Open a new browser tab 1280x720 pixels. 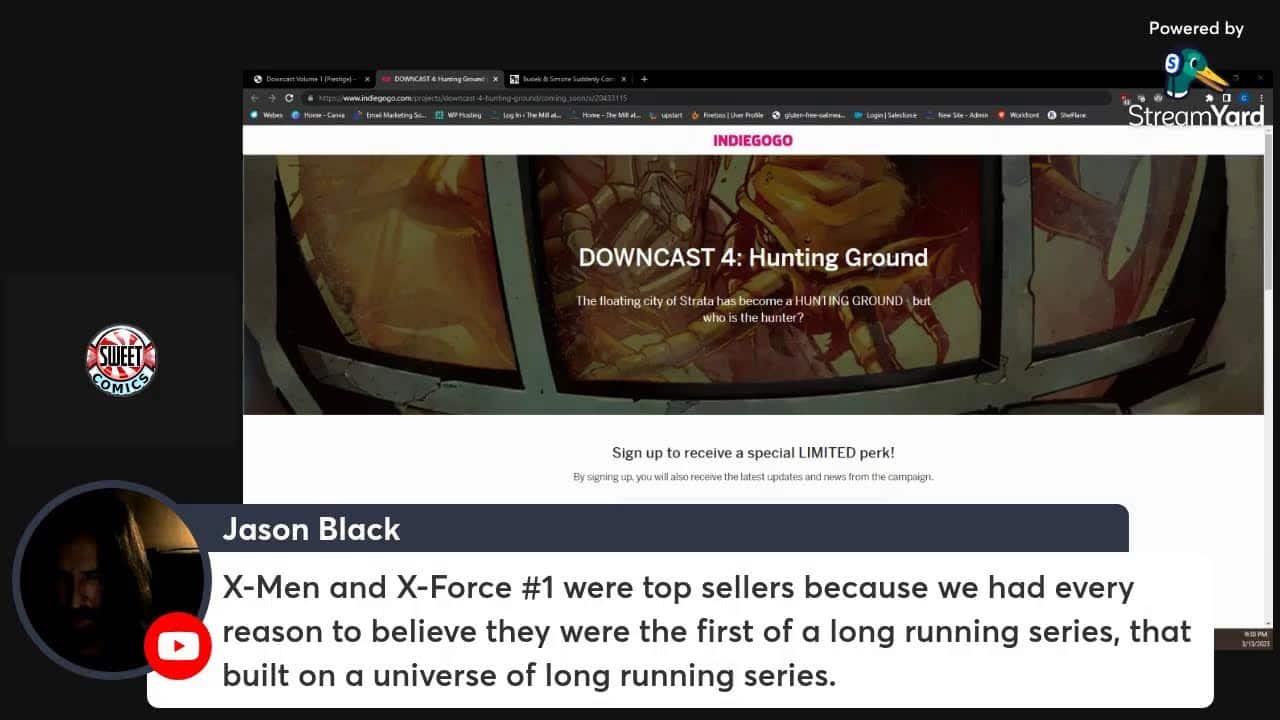(644, 79)
